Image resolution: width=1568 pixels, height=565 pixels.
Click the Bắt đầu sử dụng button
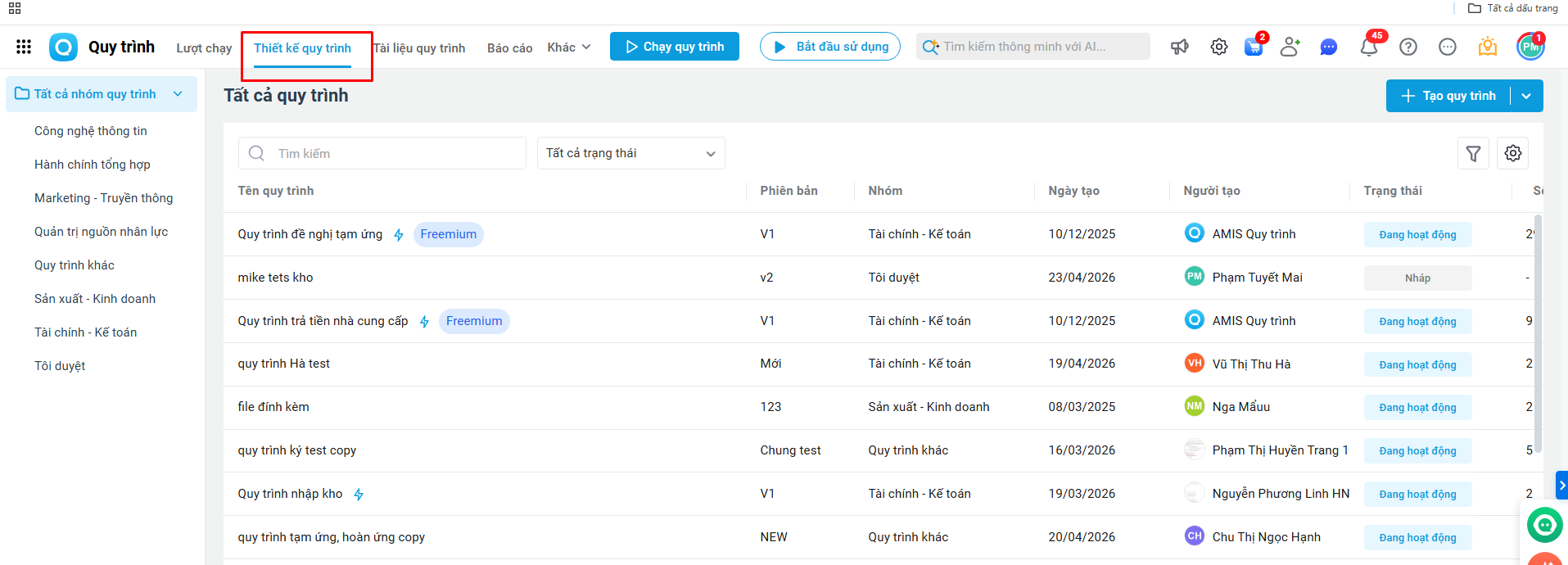[x=829, y=47]
